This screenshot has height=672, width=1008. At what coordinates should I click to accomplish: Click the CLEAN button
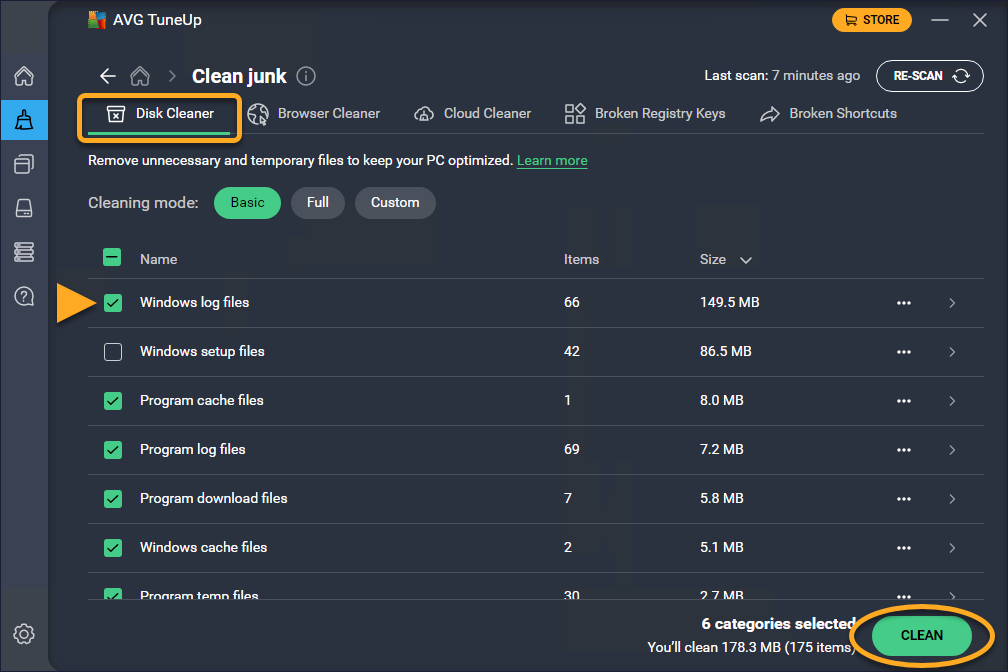coord(922,635)
